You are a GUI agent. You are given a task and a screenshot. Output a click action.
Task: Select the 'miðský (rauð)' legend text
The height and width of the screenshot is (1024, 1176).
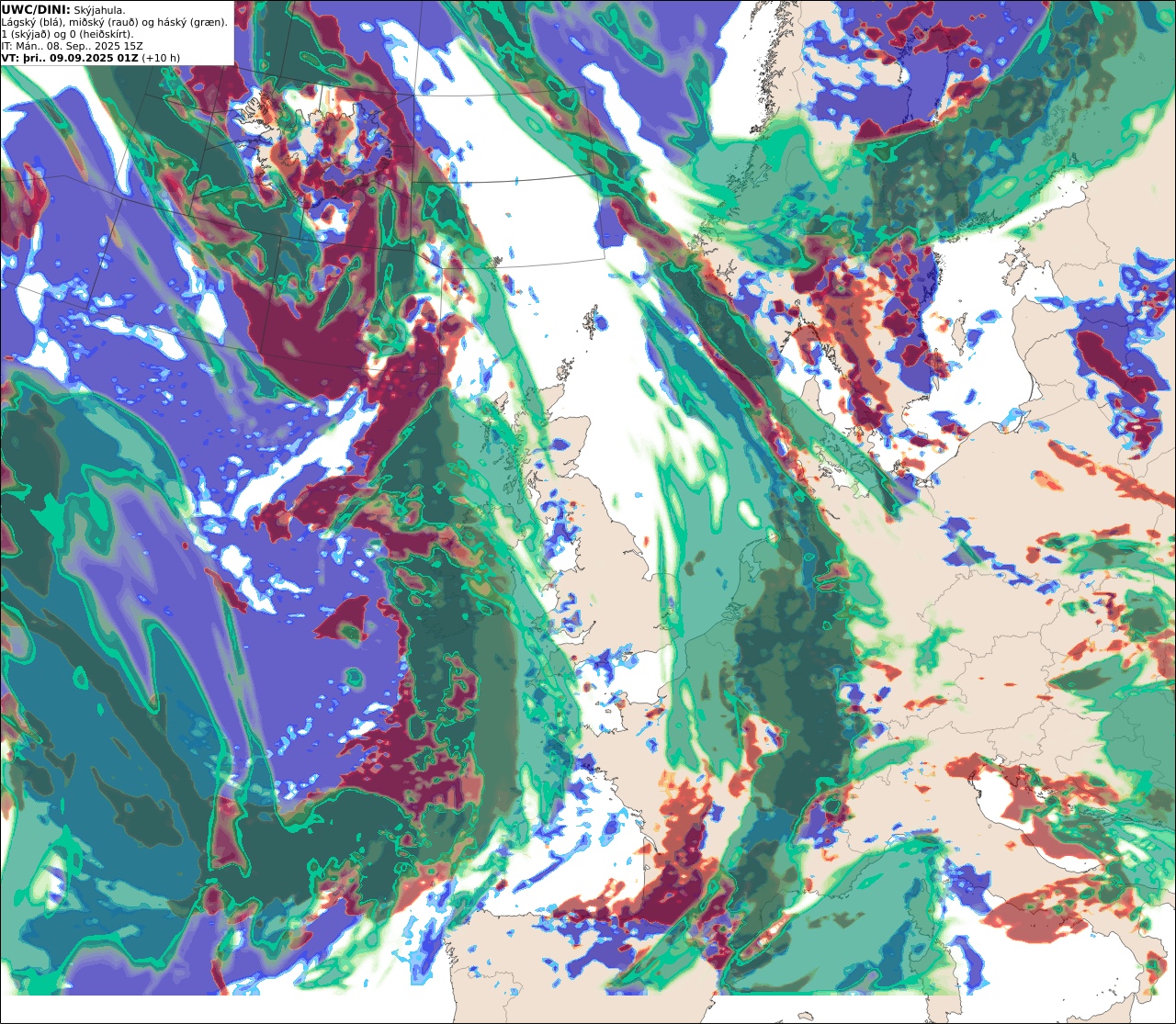coord(103,23)
